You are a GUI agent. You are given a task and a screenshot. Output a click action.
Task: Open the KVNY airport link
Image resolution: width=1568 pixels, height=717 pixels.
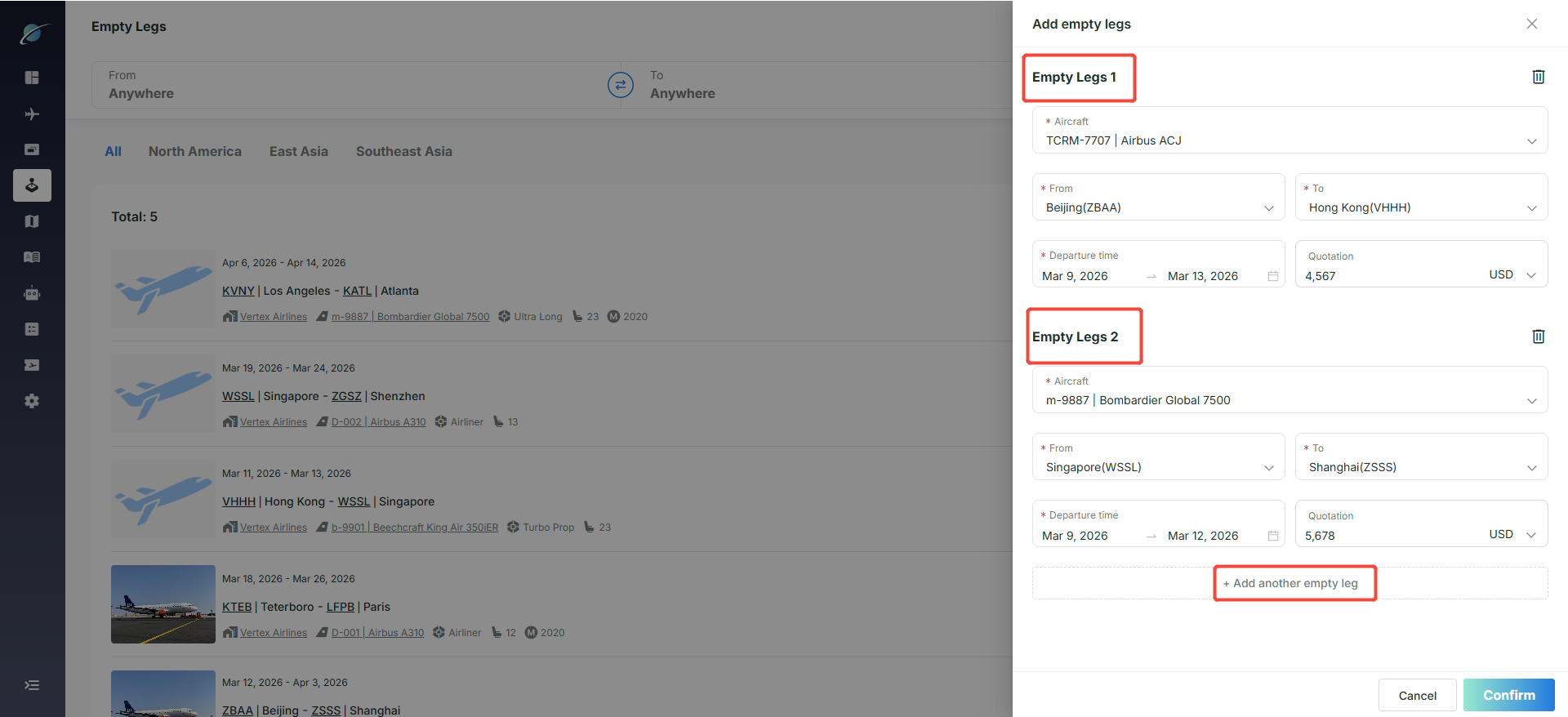pos(238,291)
